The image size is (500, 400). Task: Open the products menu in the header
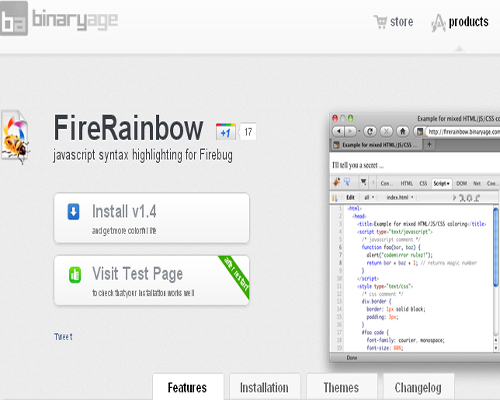point(460,22)
